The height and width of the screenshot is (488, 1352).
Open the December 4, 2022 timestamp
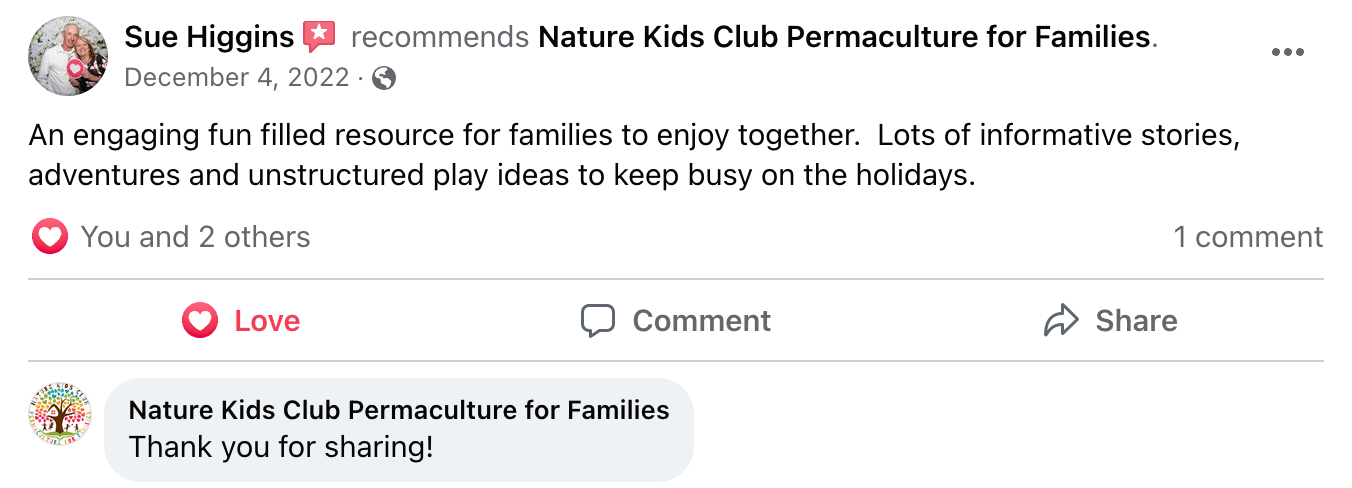point(237,78)
